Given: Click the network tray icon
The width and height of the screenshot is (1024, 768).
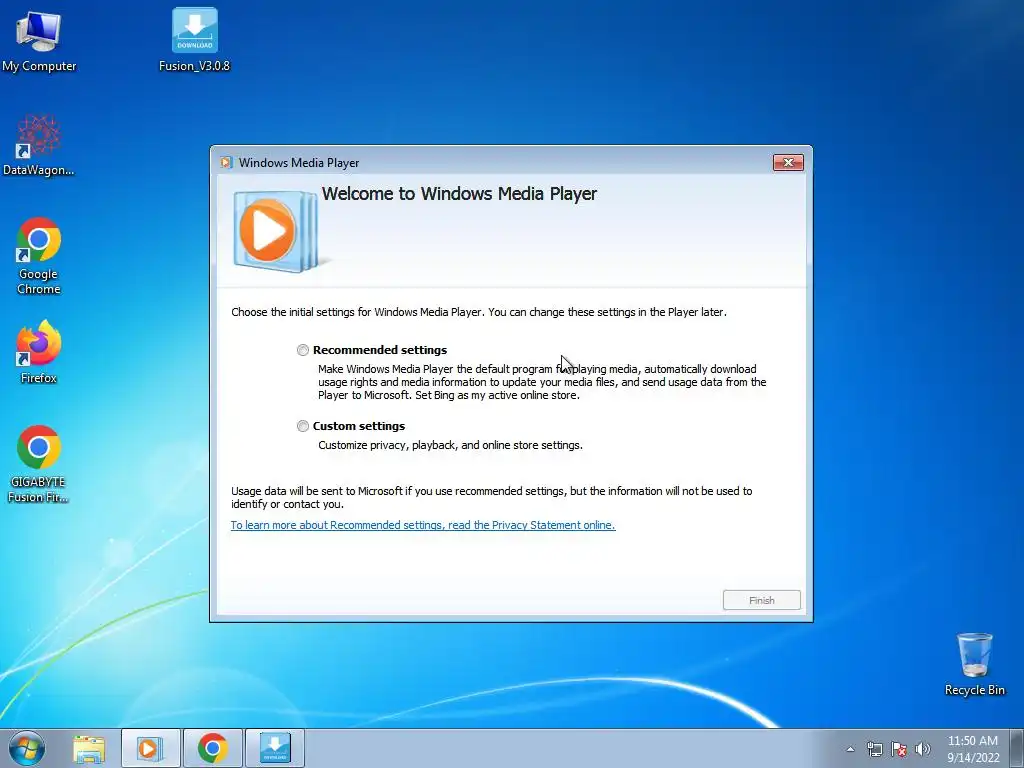Looking at the screenshot, I should click(874, 749).
